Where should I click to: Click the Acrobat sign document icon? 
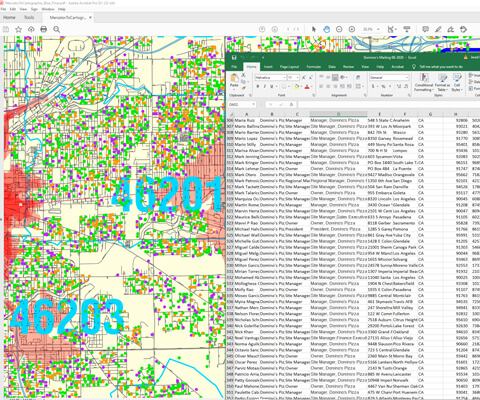451,29
